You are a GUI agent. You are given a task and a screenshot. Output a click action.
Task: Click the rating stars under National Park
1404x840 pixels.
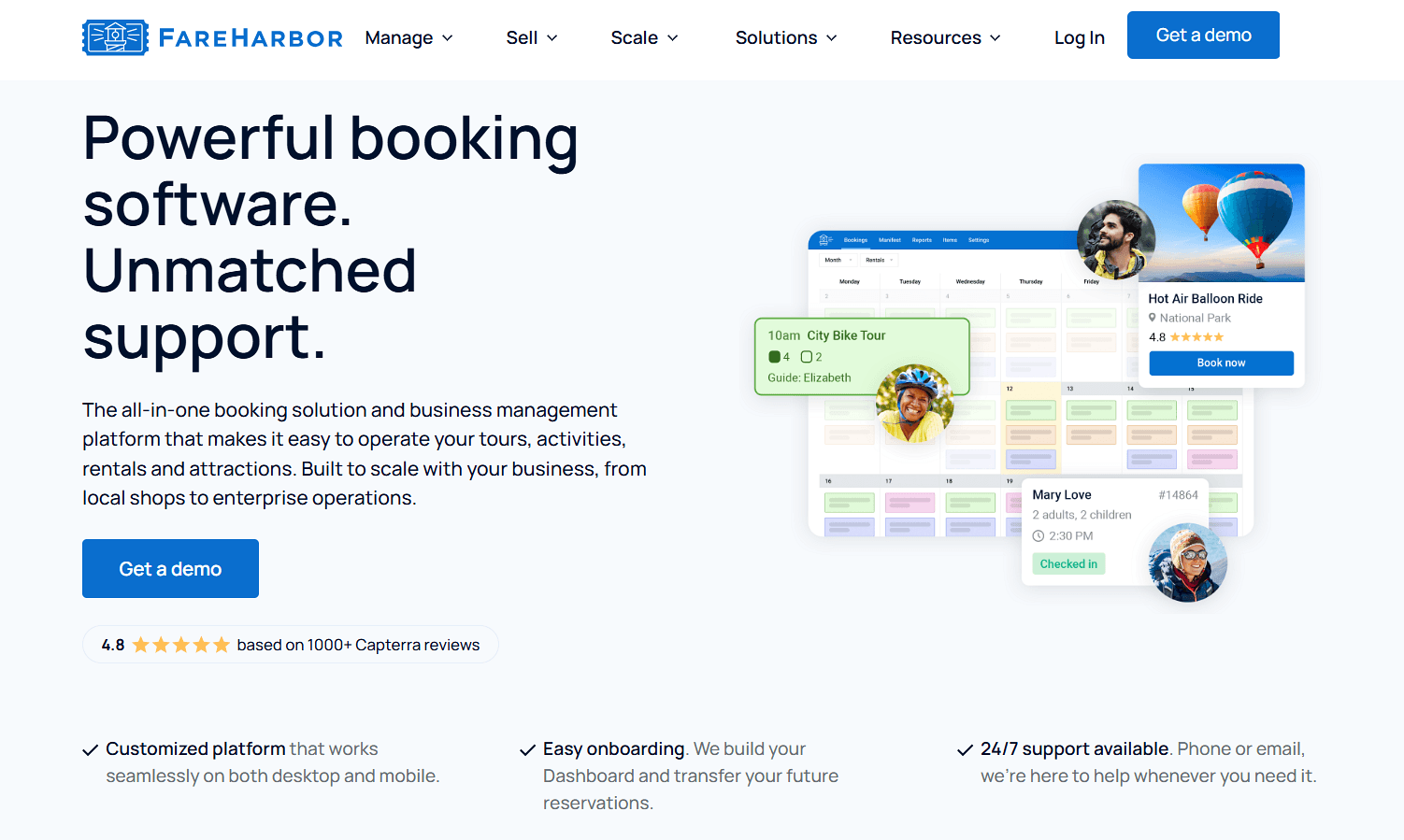tap(1196, 337)
